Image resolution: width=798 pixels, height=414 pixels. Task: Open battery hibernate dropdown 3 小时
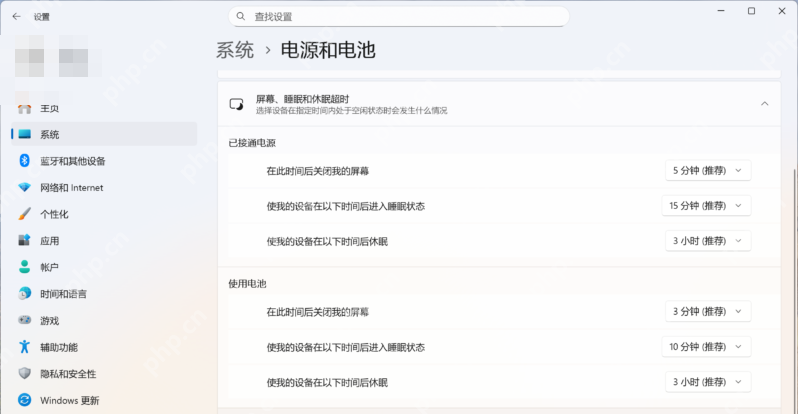pos(708,382)
